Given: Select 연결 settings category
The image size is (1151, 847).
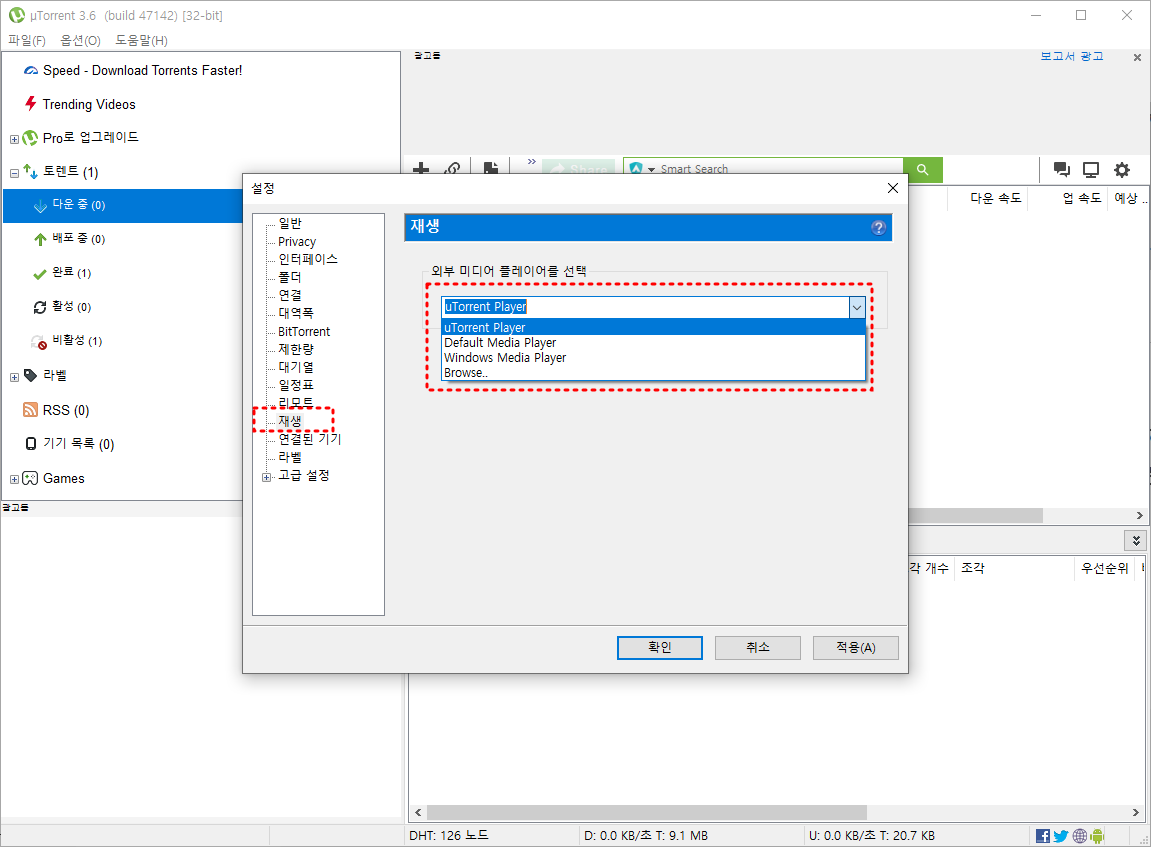Looking at the screenshot, I should [290, 295].
